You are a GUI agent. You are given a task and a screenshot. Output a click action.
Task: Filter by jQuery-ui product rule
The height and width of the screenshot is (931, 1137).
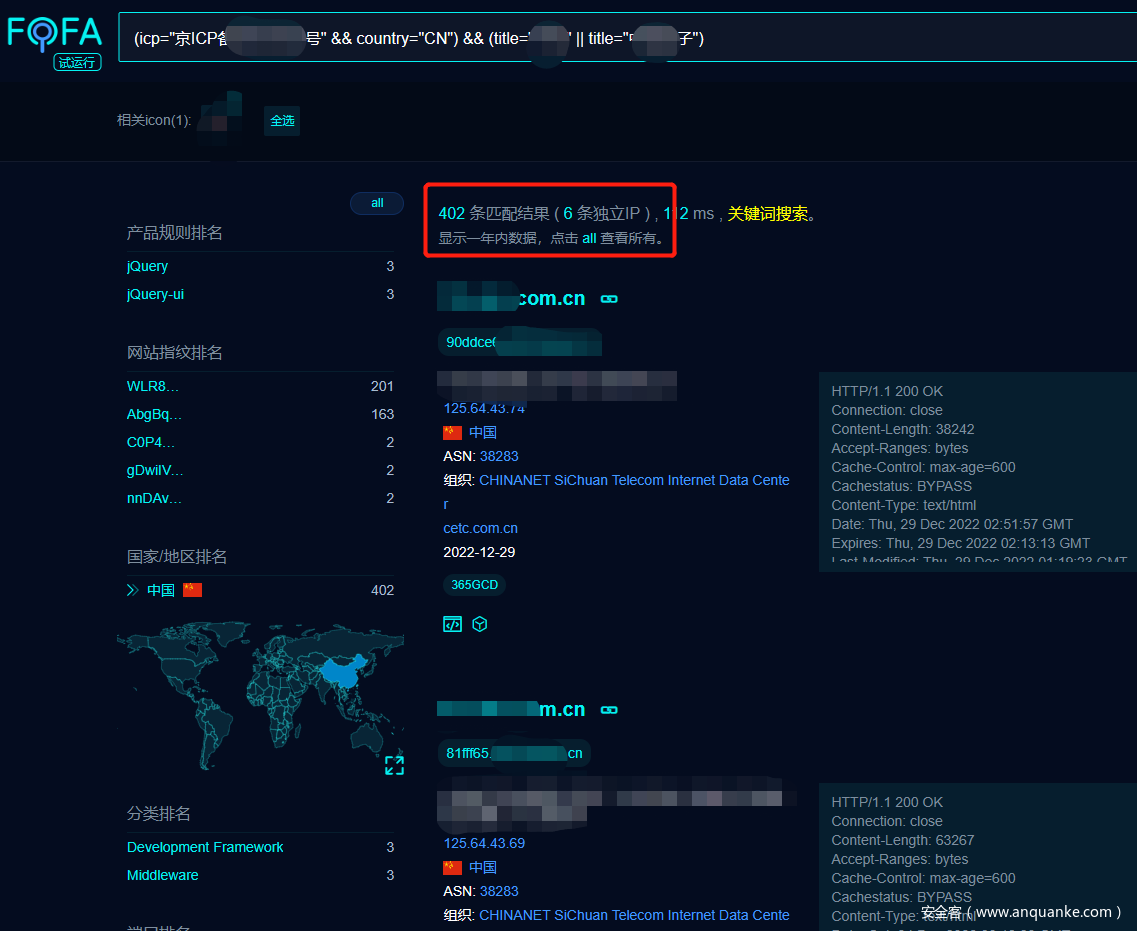[155, 294]
